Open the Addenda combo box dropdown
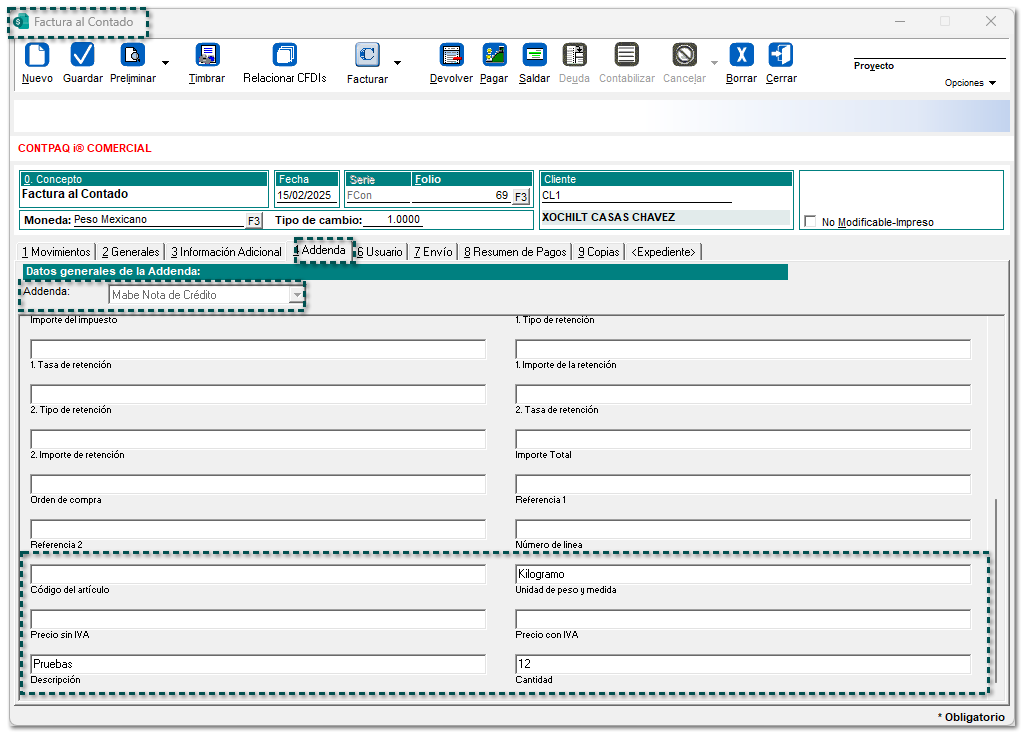Screen dimensions: 1024x735 pyautogui.click(x=296, y=295)
